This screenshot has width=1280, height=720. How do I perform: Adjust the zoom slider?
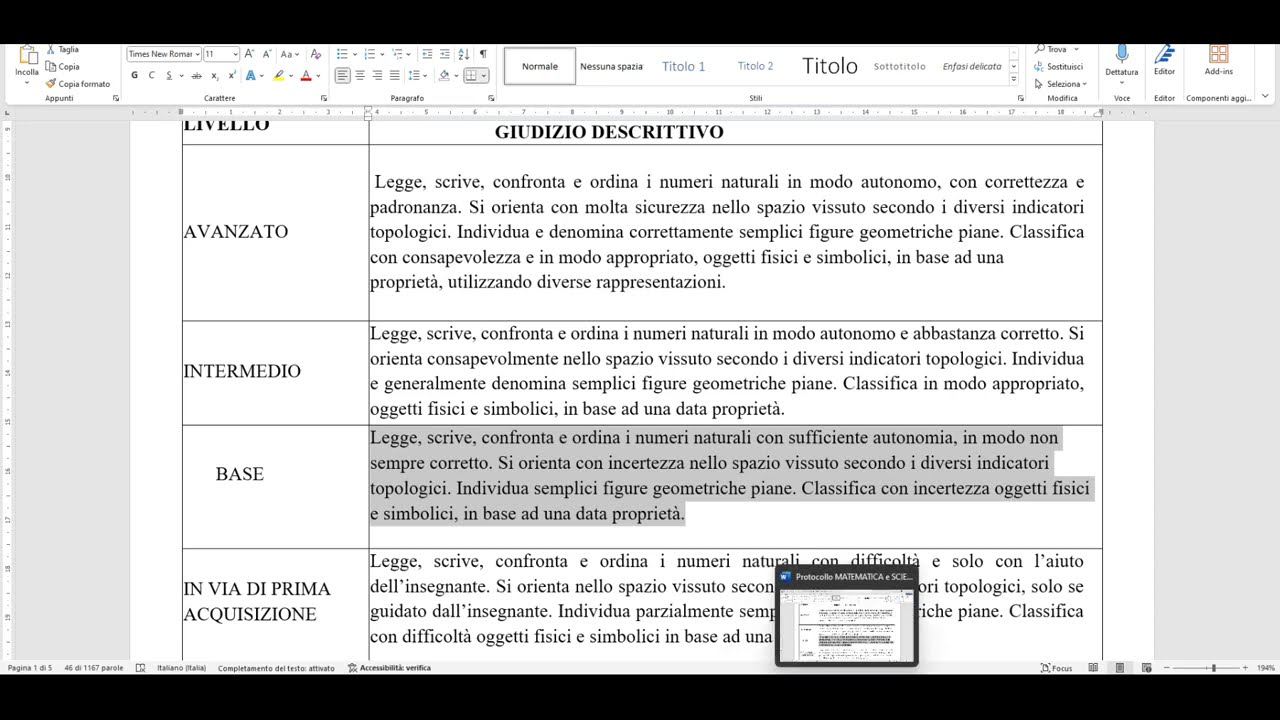(x=1213, y=668)
